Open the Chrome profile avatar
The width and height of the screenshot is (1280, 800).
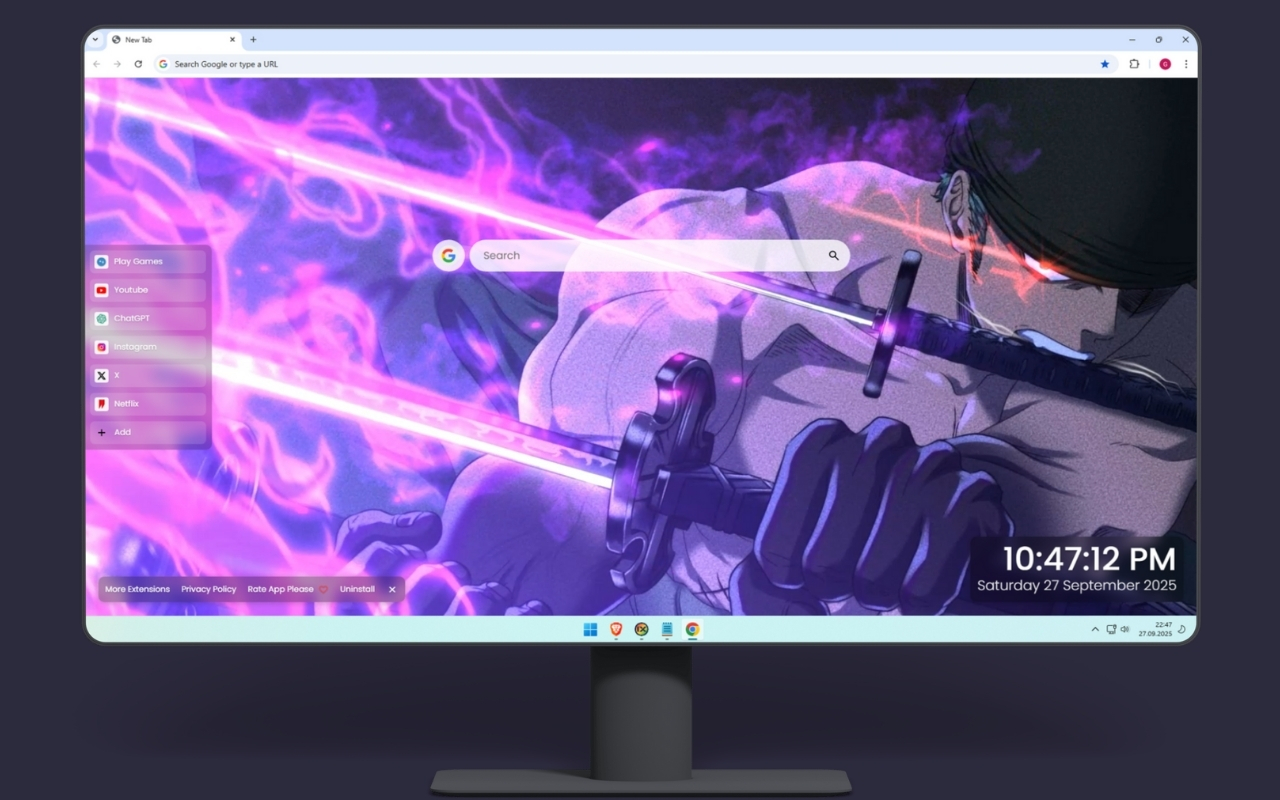1165,64
